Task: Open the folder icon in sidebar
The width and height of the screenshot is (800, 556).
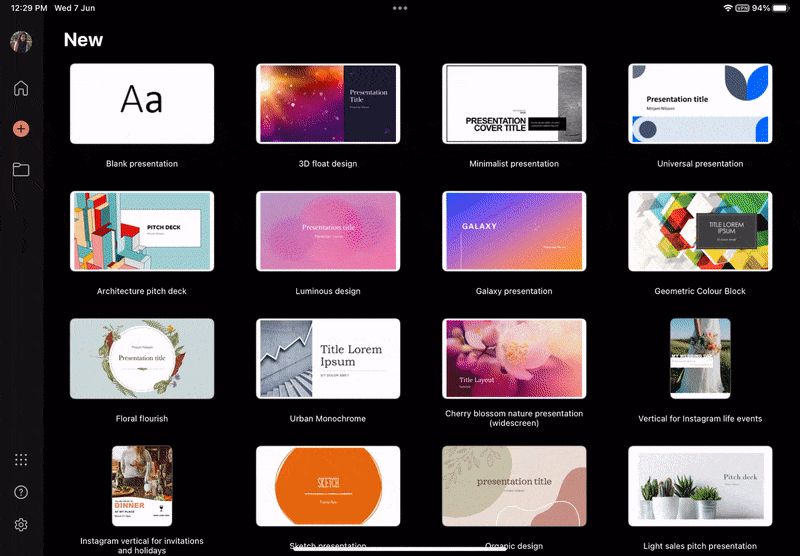Action: (x=21, y=169)
